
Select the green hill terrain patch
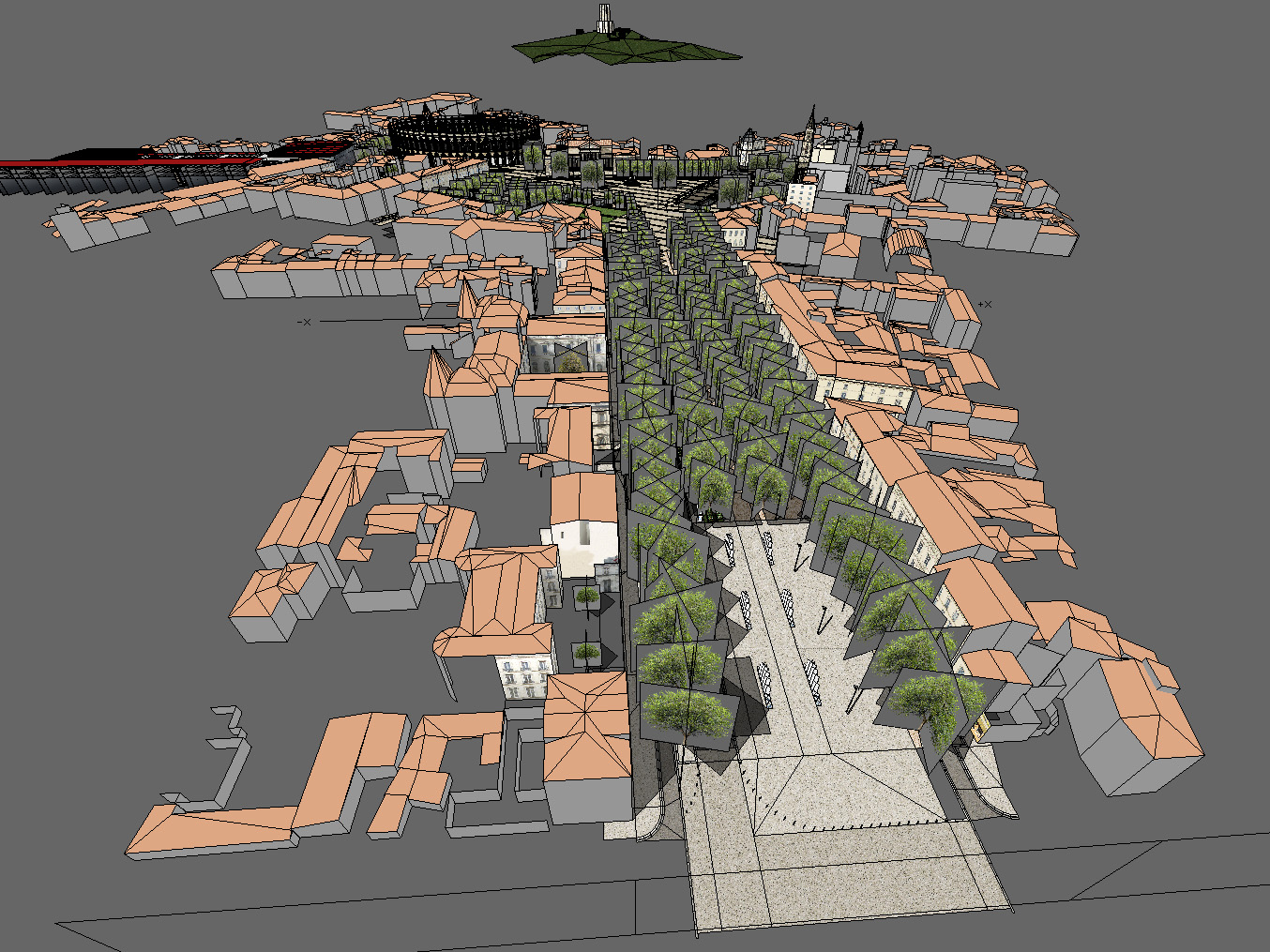click(x=627, y=47)
